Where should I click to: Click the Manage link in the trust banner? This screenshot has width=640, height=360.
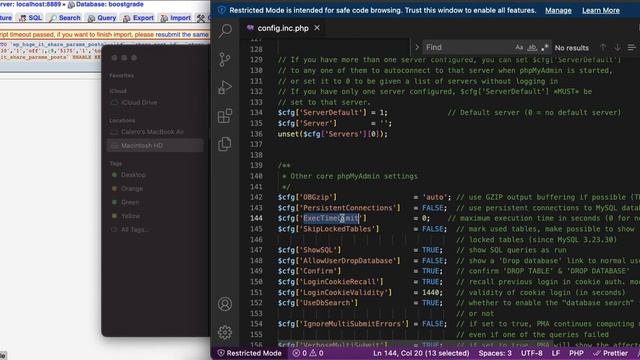(558, 11)
